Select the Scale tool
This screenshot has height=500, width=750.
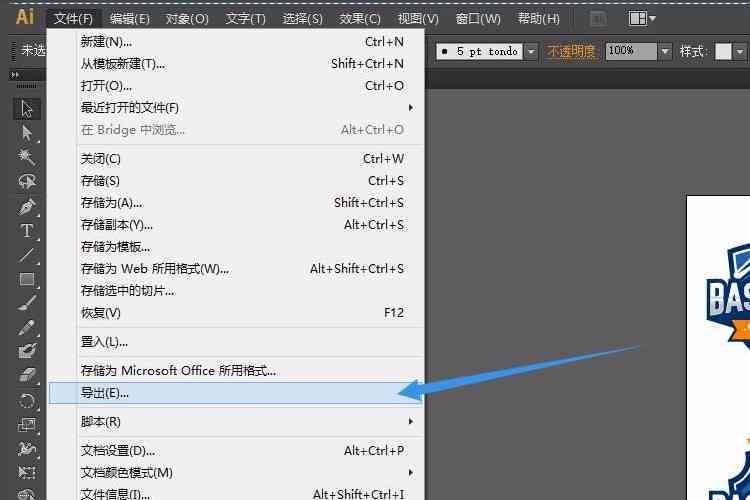click(27, 425)
